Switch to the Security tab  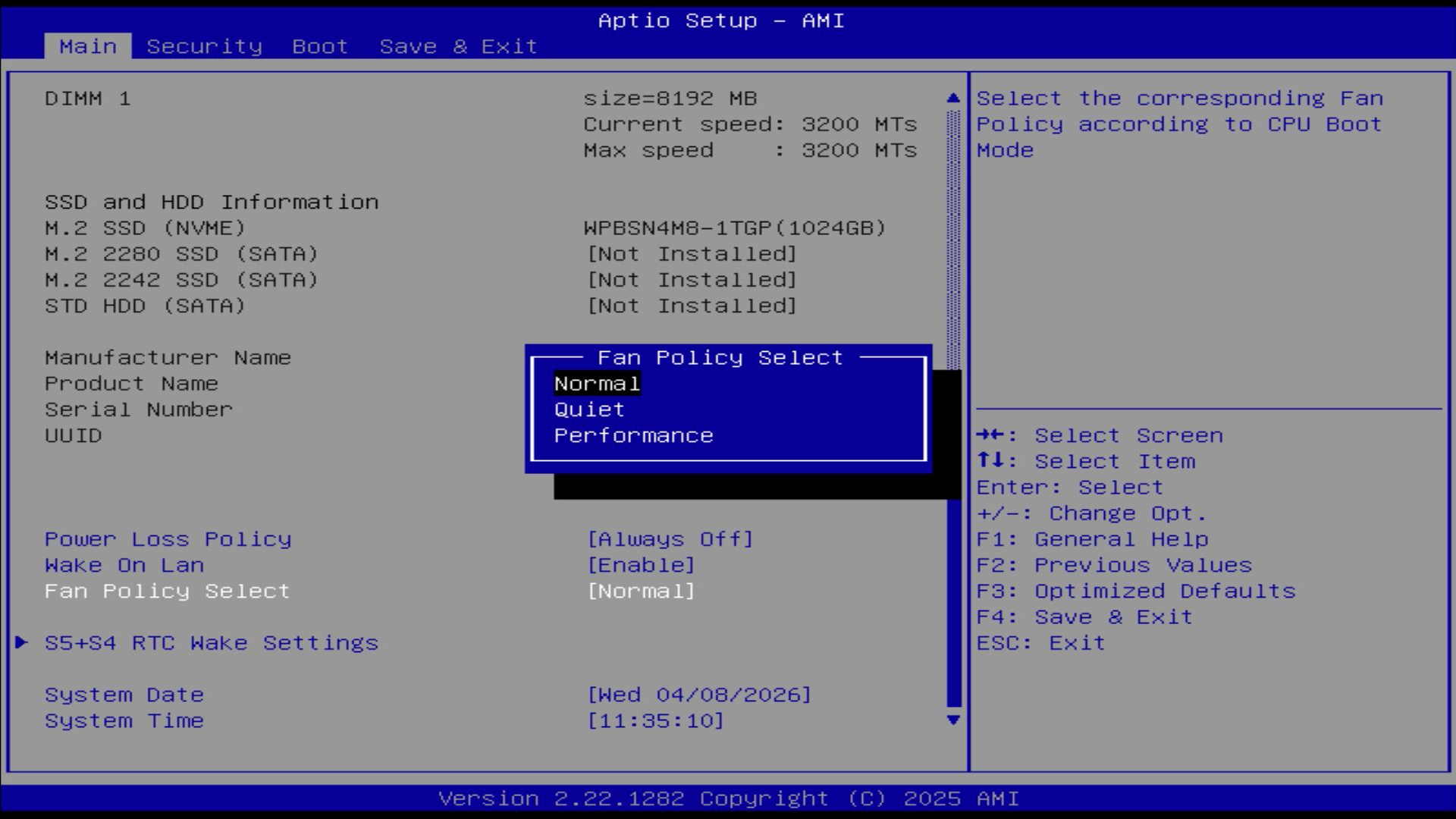tap(204, 46)
